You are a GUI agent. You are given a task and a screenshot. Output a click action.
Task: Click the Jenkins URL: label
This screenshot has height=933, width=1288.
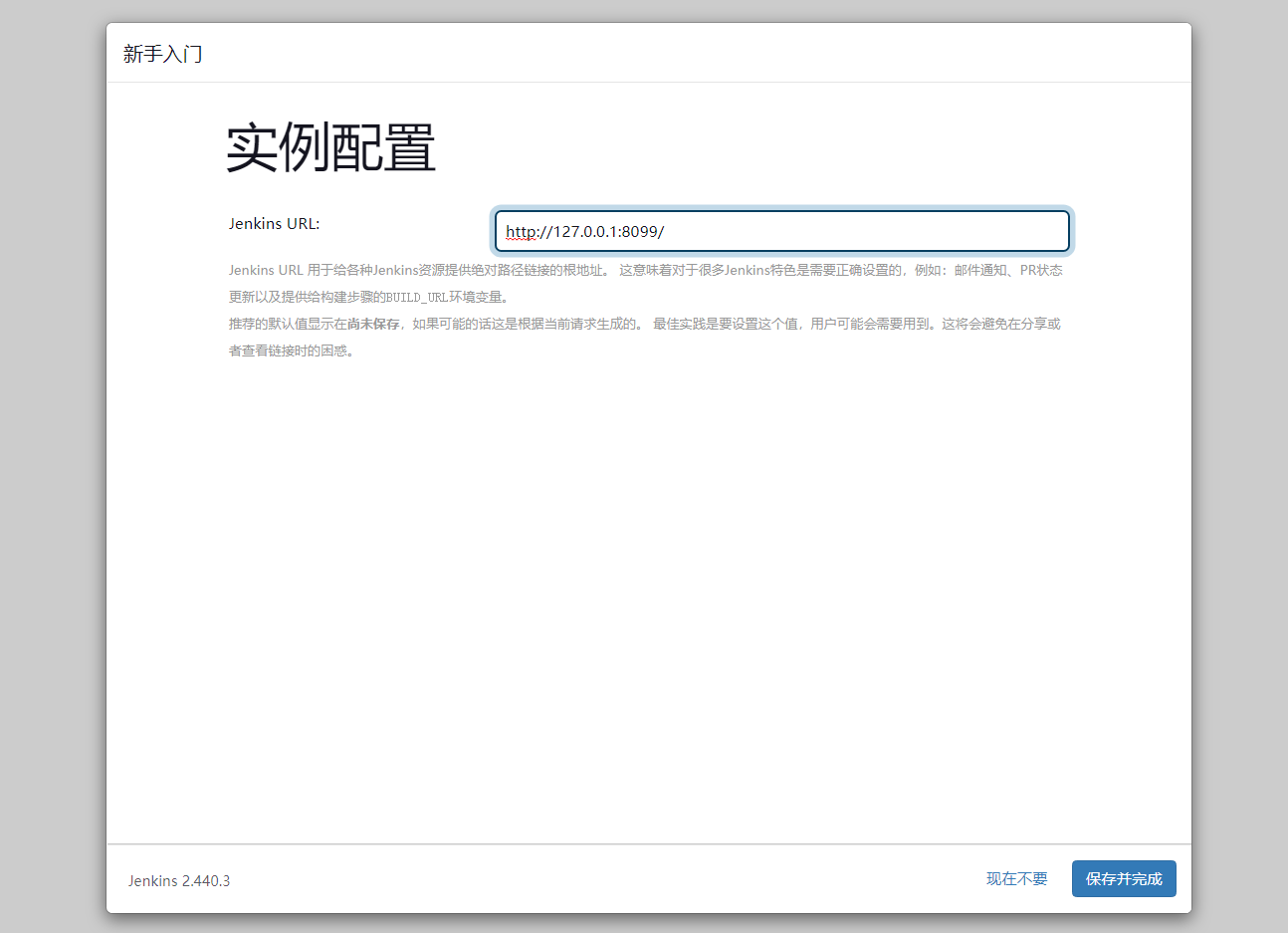pyautogui.click(x=275, y=223)
